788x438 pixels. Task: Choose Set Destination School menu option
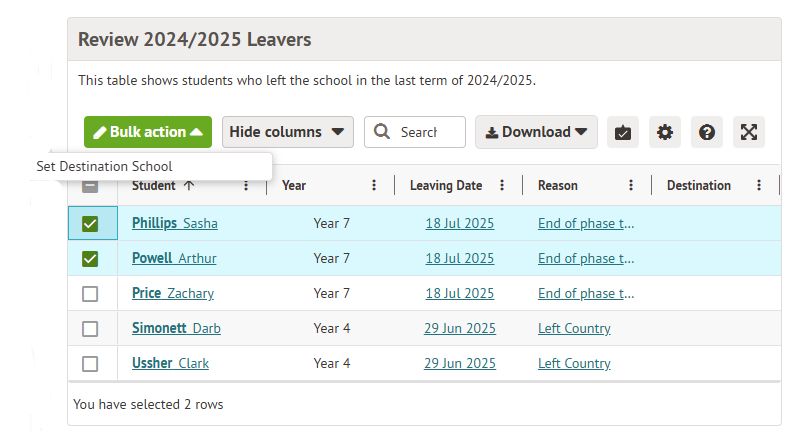point(105,166)
